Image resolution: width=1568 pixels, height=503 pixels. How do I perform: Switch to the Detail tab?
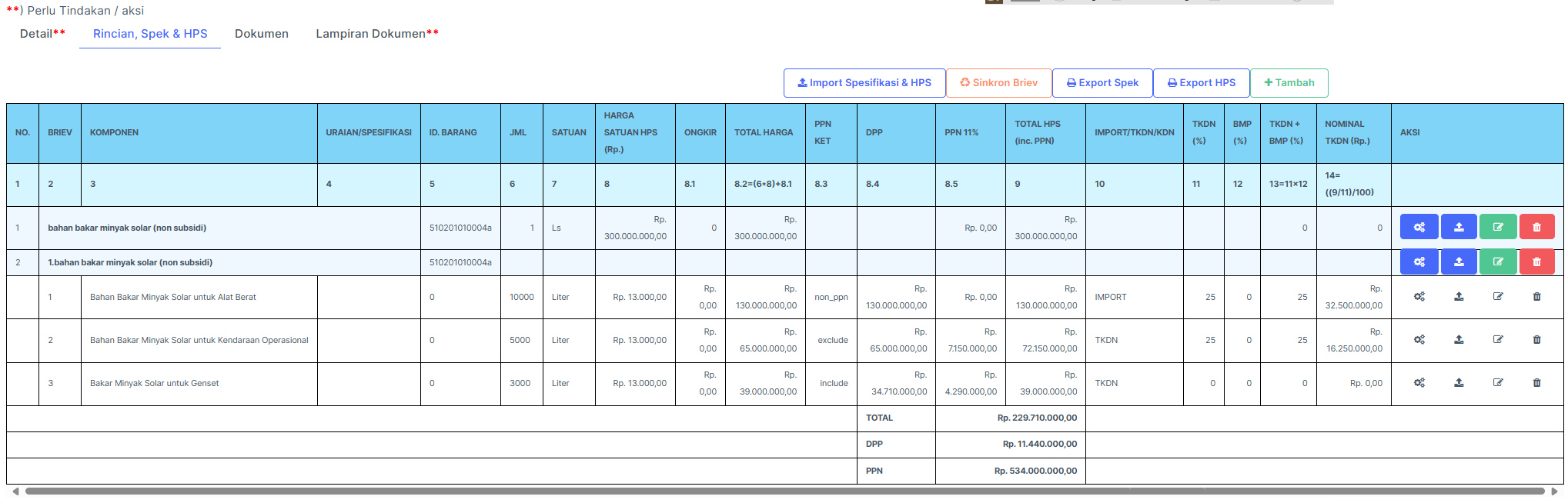click(42, 34)
